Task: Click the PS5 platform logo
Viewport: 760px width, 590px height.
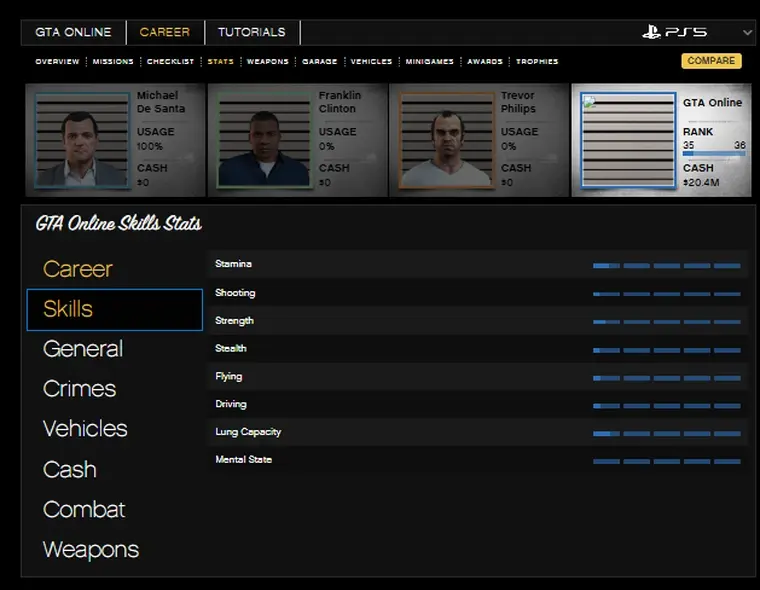Action: point(675,32)
